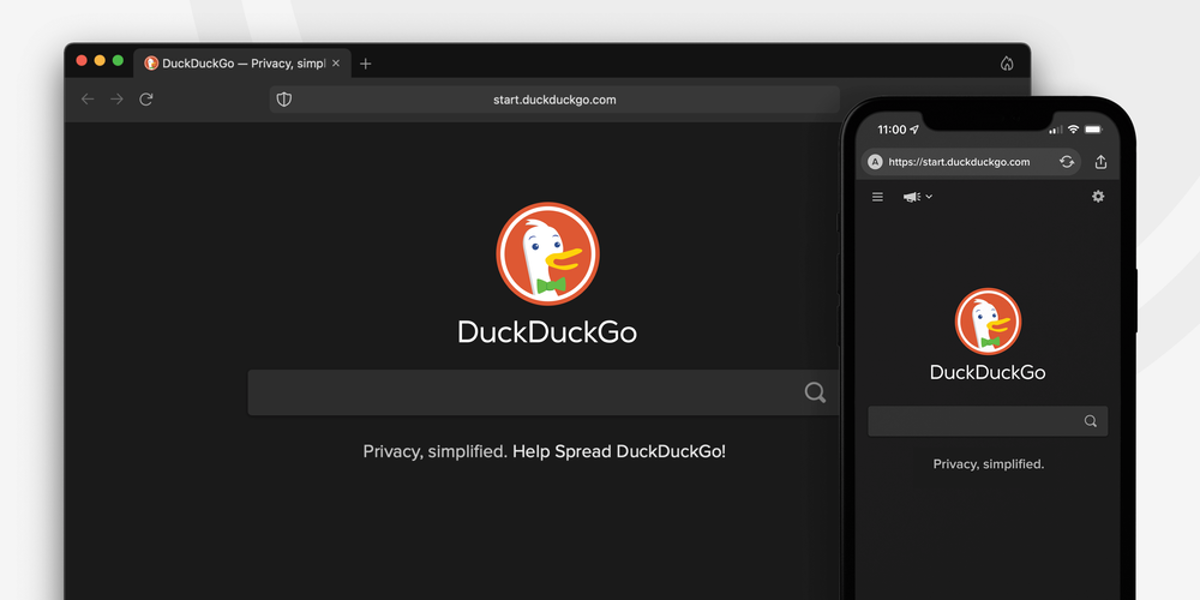Screen dimensions: 1200x600
Task: Tap the circled A icon in phone URL bar
Action: point(875,162)
